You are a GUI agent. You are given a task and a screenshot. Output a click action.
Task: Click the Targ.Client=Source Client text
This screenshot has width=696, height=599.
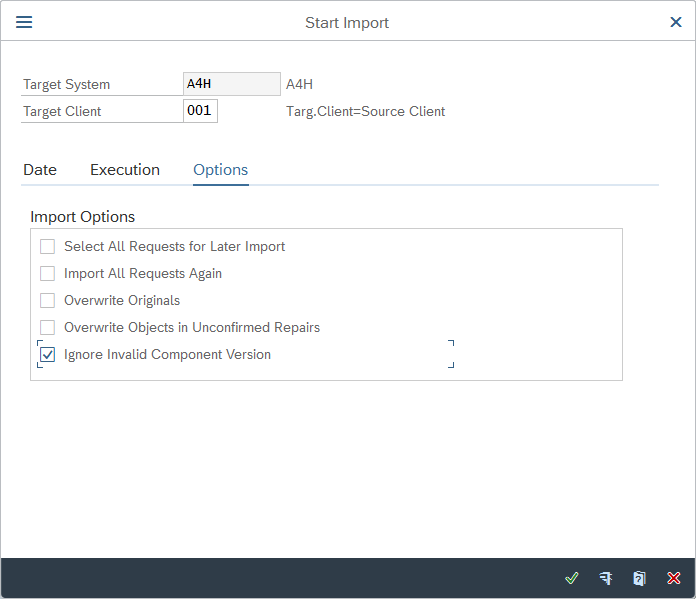coord(366,111)
